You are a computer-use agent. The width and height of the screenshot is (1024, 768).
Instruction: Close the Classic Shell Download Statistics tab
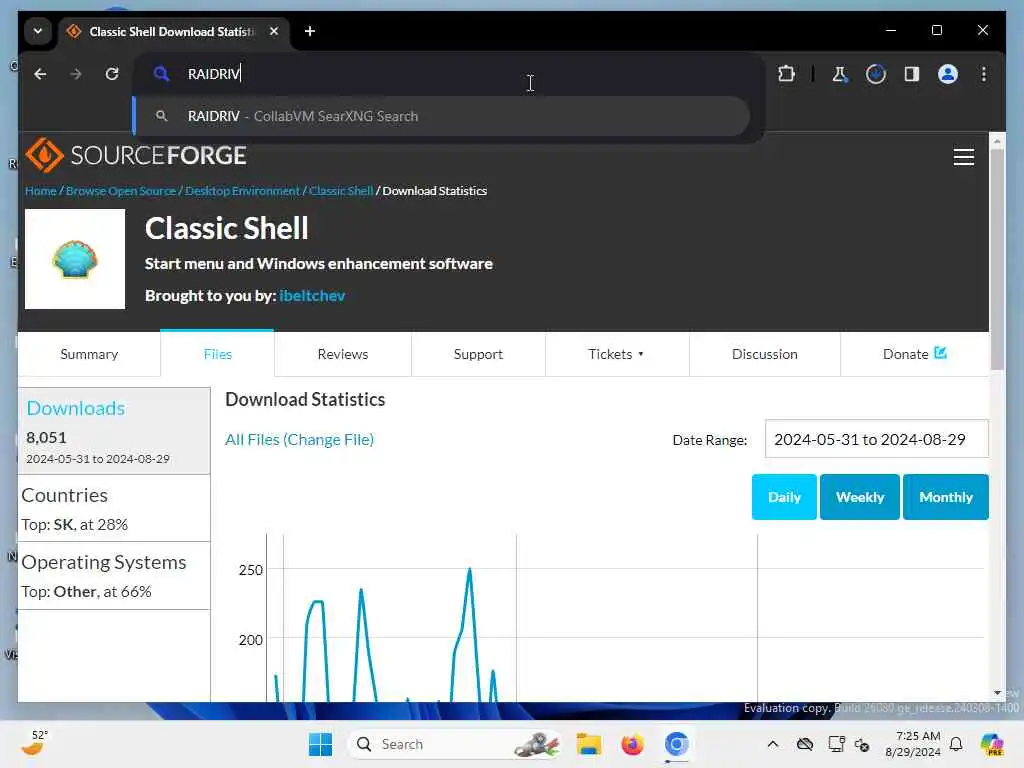(x=274, y=31)
